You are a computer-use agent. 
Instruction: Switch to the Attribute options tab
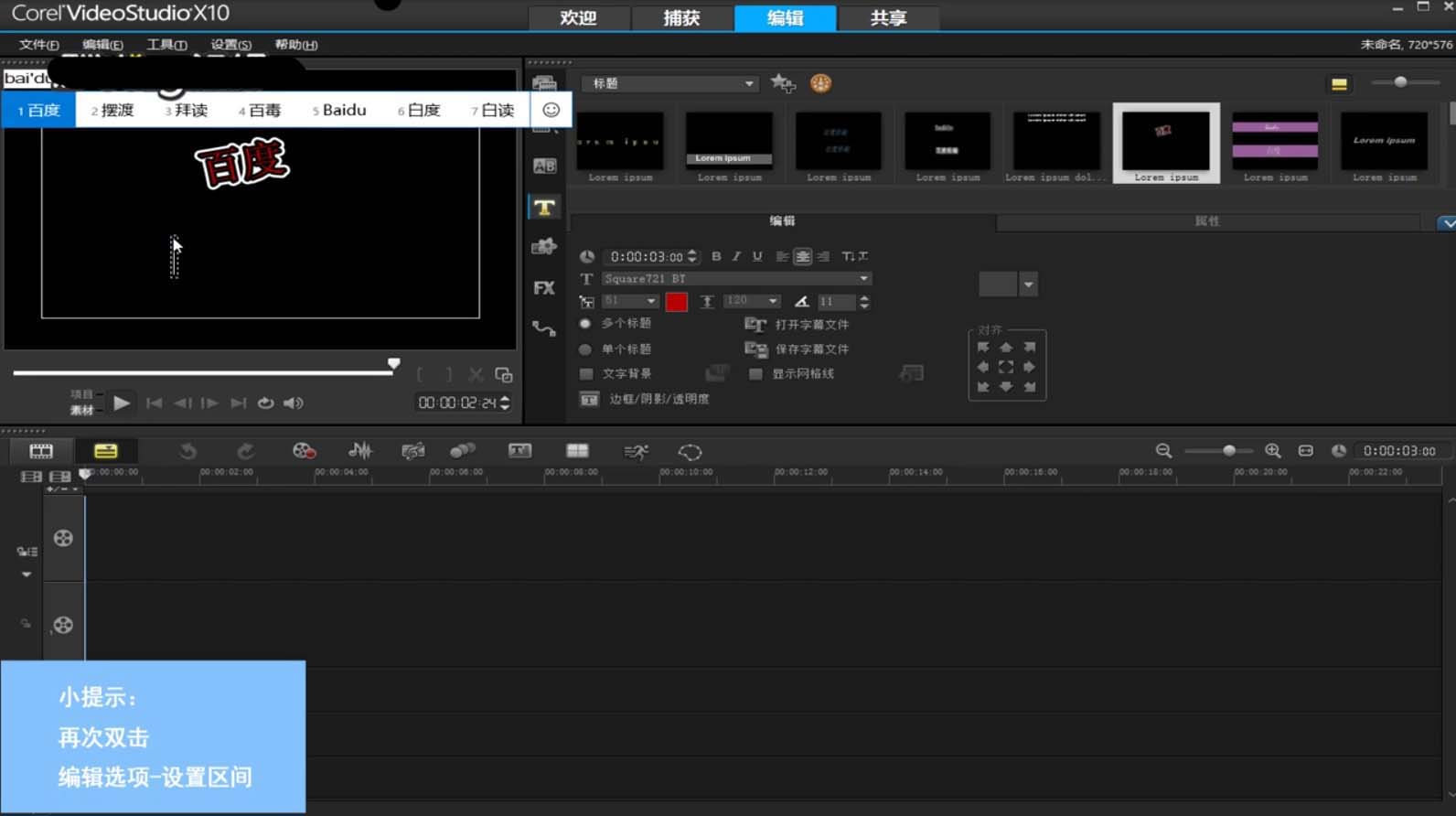[1207, 221]
